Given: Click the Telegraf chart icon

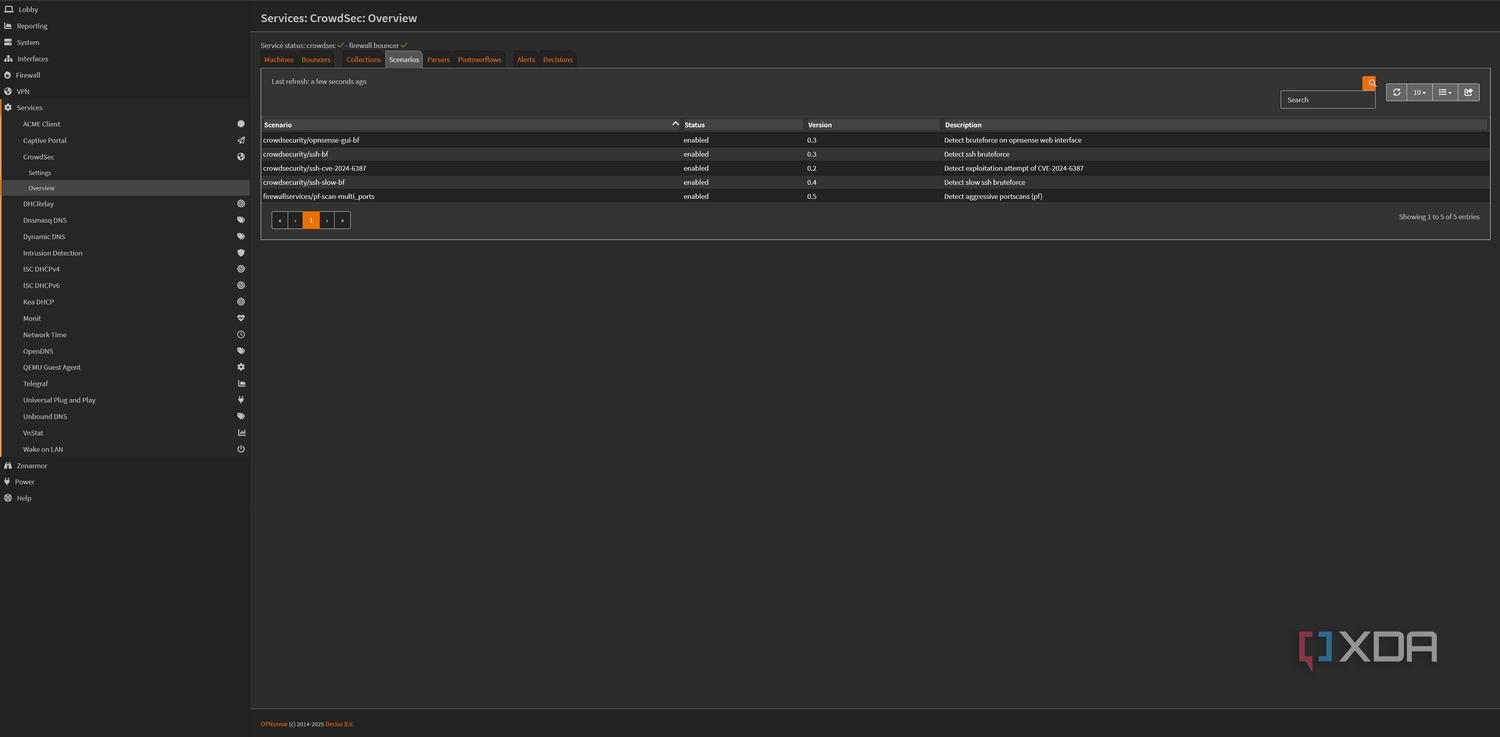Looking at the screenshot, I should pos(241,384).
